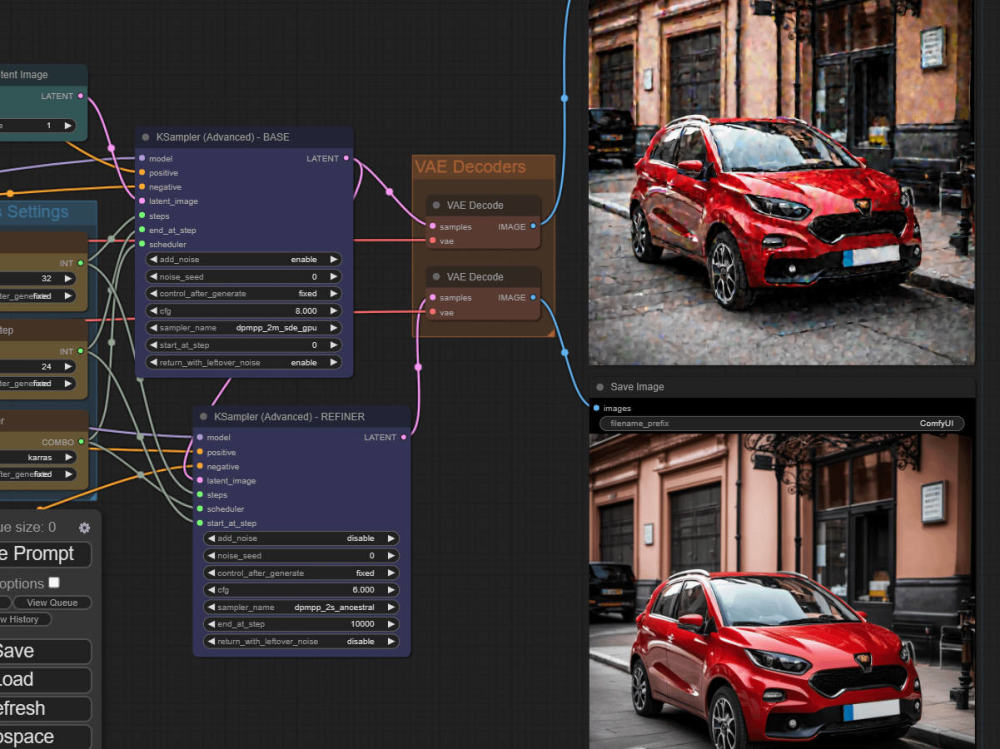Toggle return_with_leftover_noise on REFINER sampler
The height and width of the screenshot is (749, 1000).
(x=301, y=641)
